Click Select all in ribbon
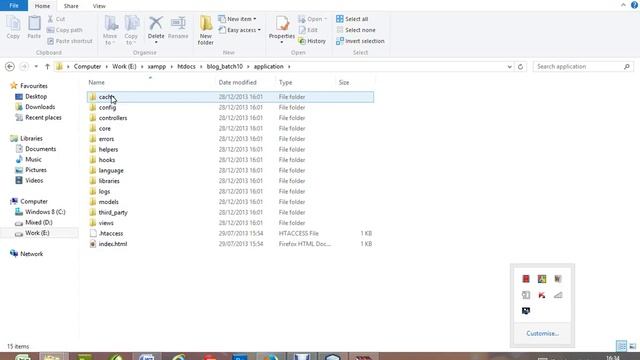This screenshot has height=360, width=640. [352, 19]
